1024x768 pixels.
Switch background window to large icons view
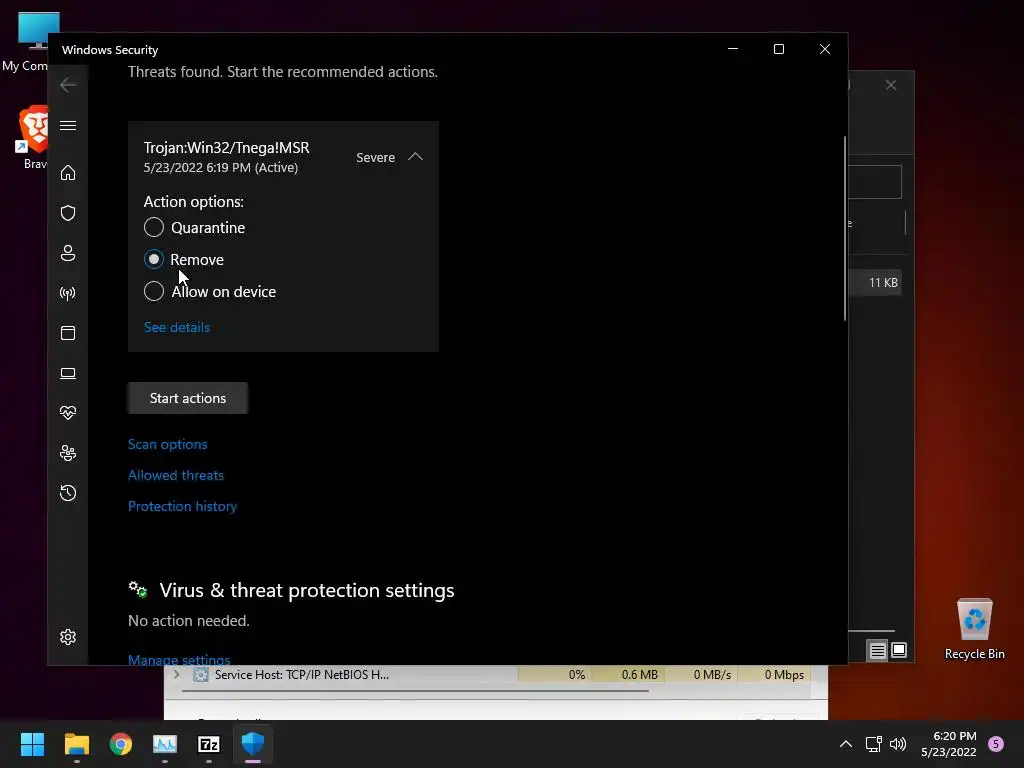pyautogui.click(x=899, y=650)
